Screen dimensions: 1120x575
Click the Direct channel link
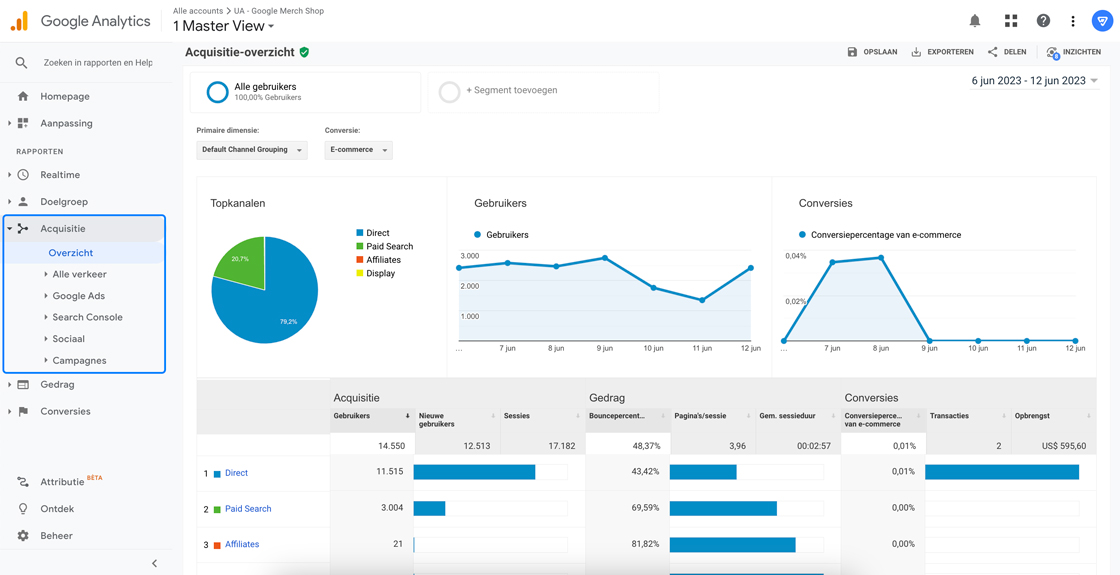tap(236, 473)
